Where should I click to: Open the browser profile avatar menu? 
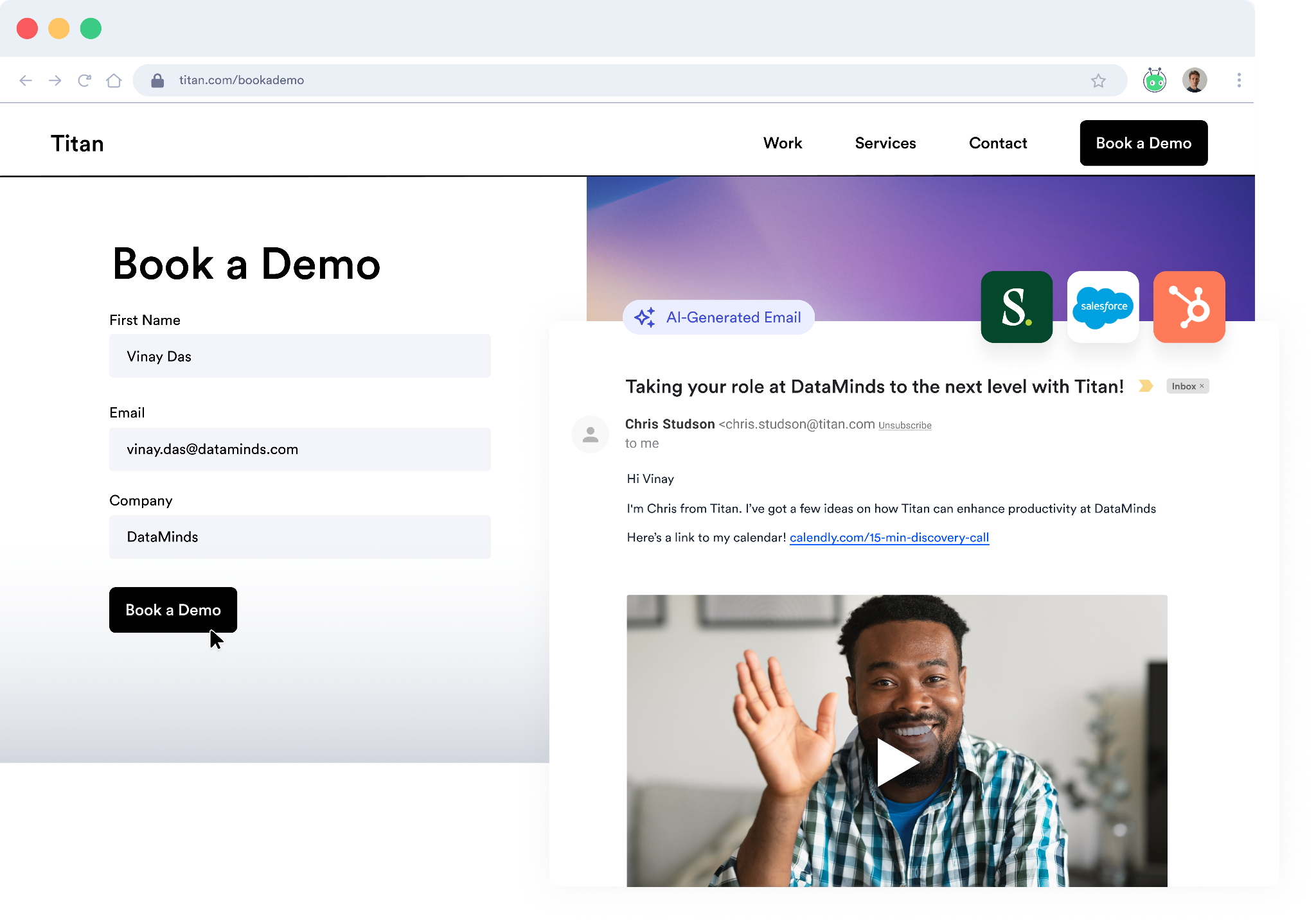coord(1195,80)
